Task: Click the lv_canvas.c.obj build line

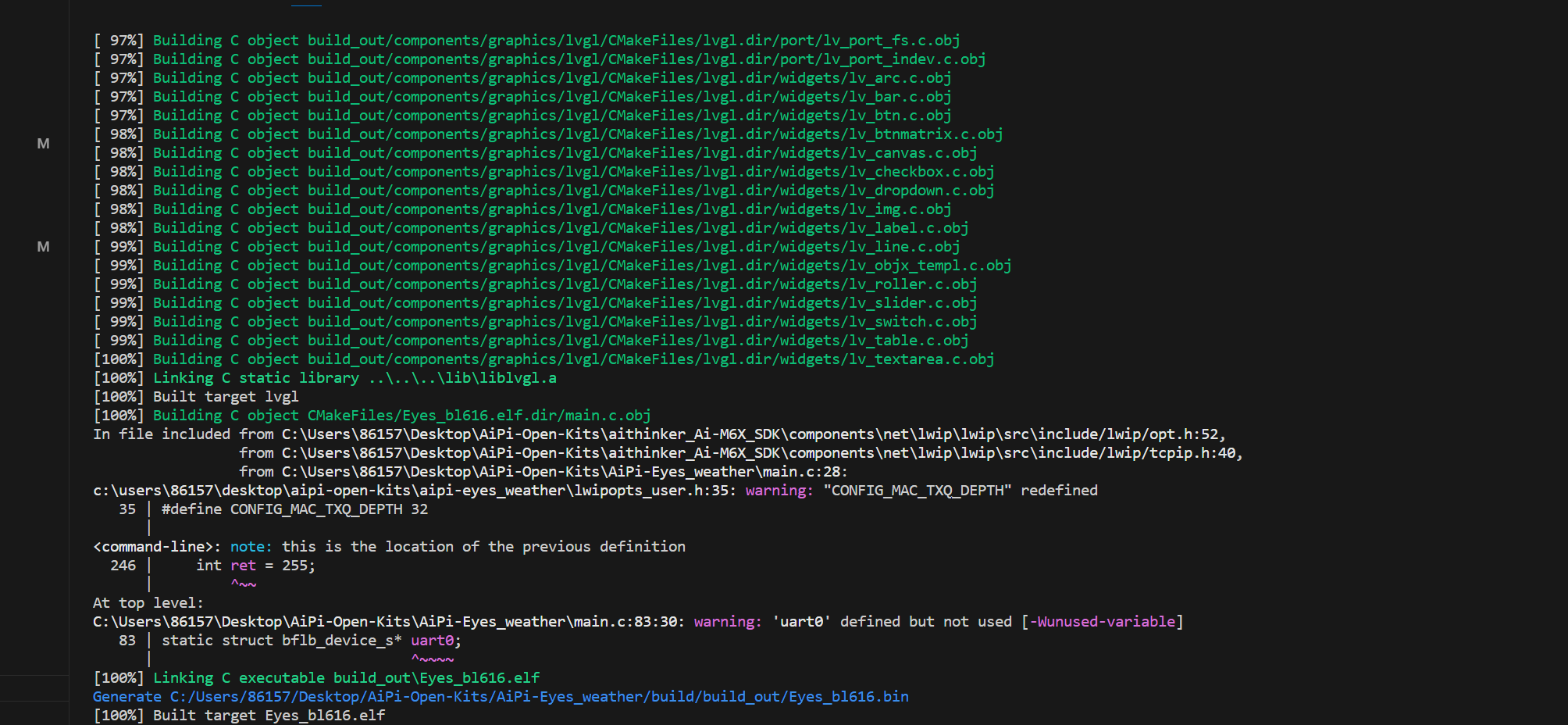Action: (x=535, y=152)
